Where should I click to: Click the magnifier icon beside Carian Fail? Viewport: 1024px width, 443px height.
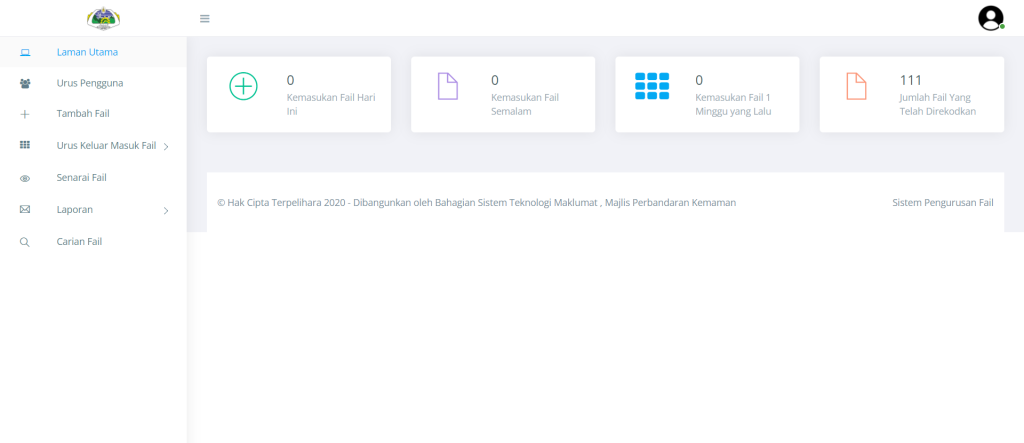point(25,242)
